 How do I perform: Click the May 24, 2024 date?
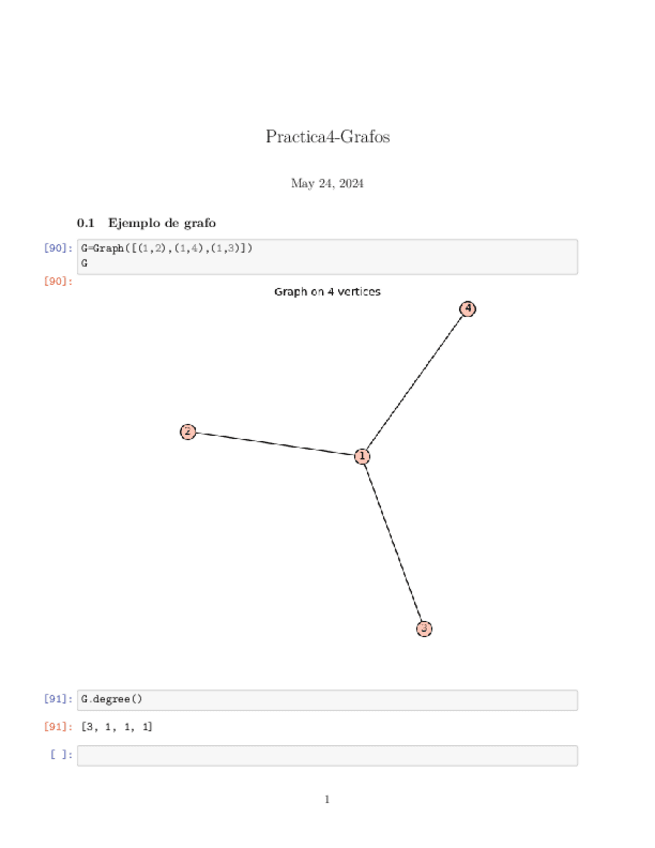pyautogui.click(x=327, y=184)
